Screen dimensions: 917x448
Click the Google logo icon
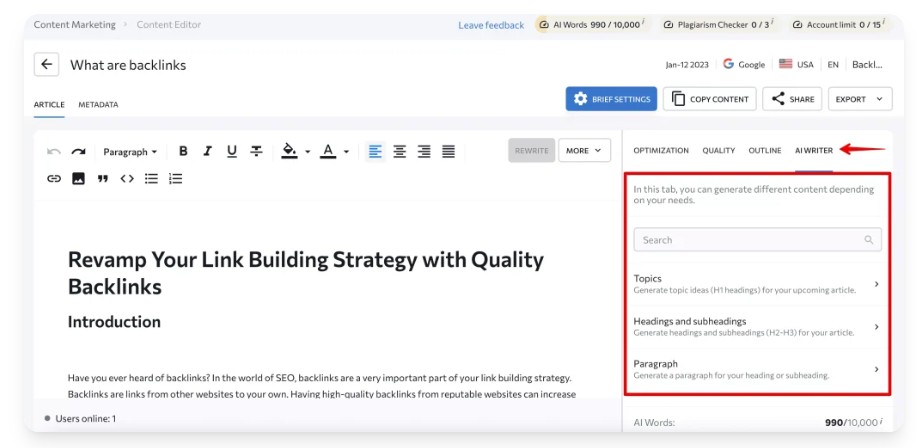tap(728, 64)
